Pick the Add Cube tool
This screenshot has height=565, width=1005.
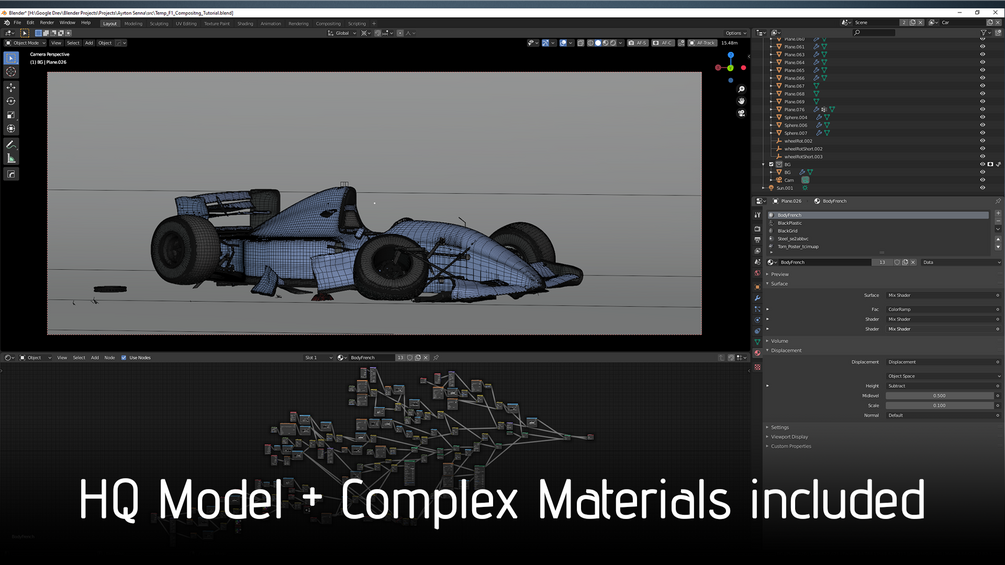pos(11,174)
